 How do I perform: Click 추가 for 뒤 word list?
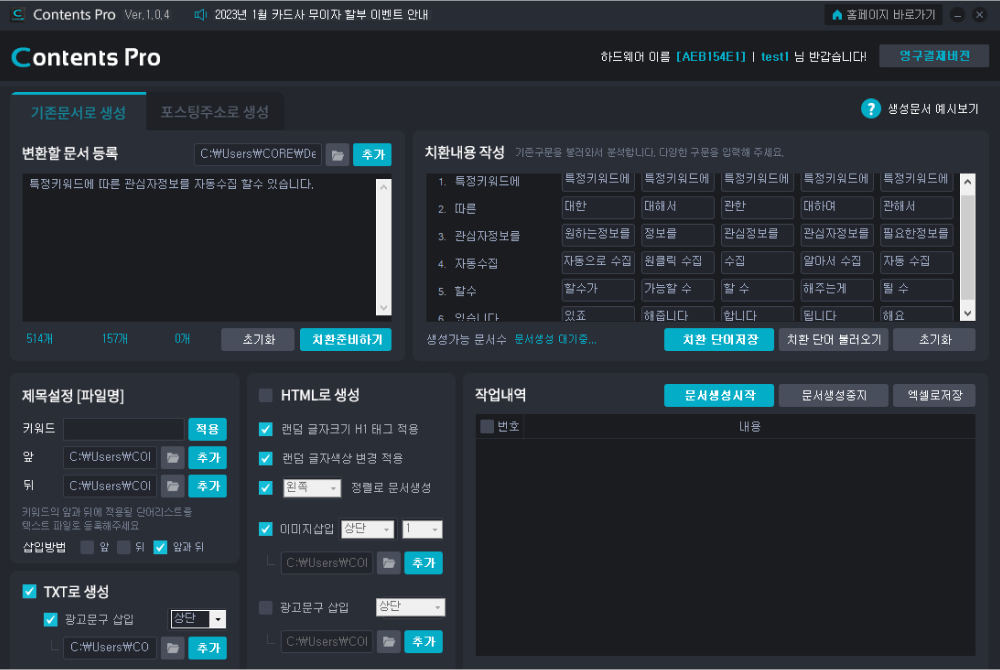[x=207, y=486]
